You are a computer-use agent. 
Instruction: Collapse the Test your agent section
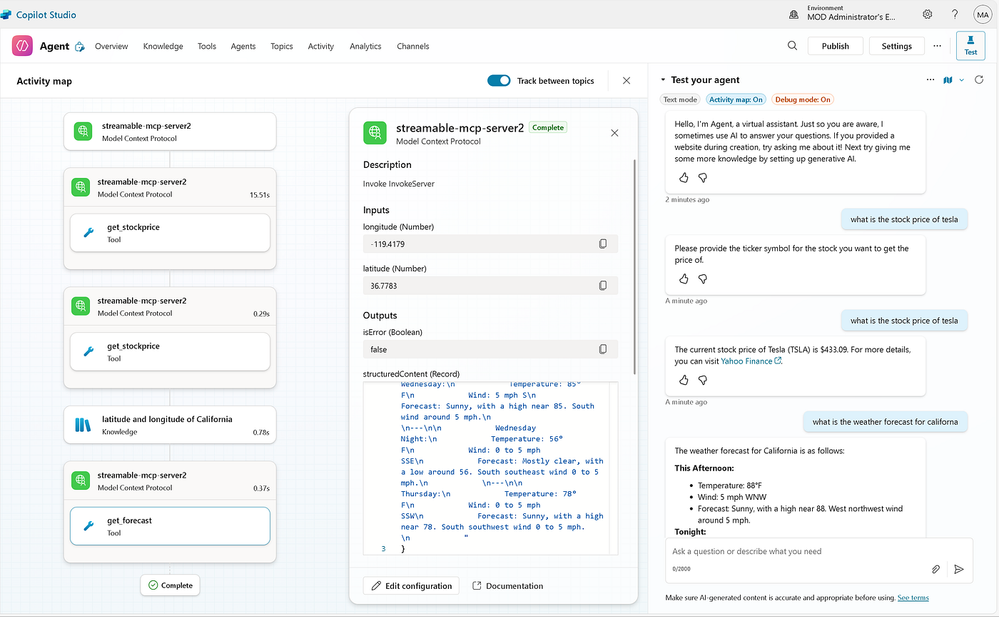point(663,80)
